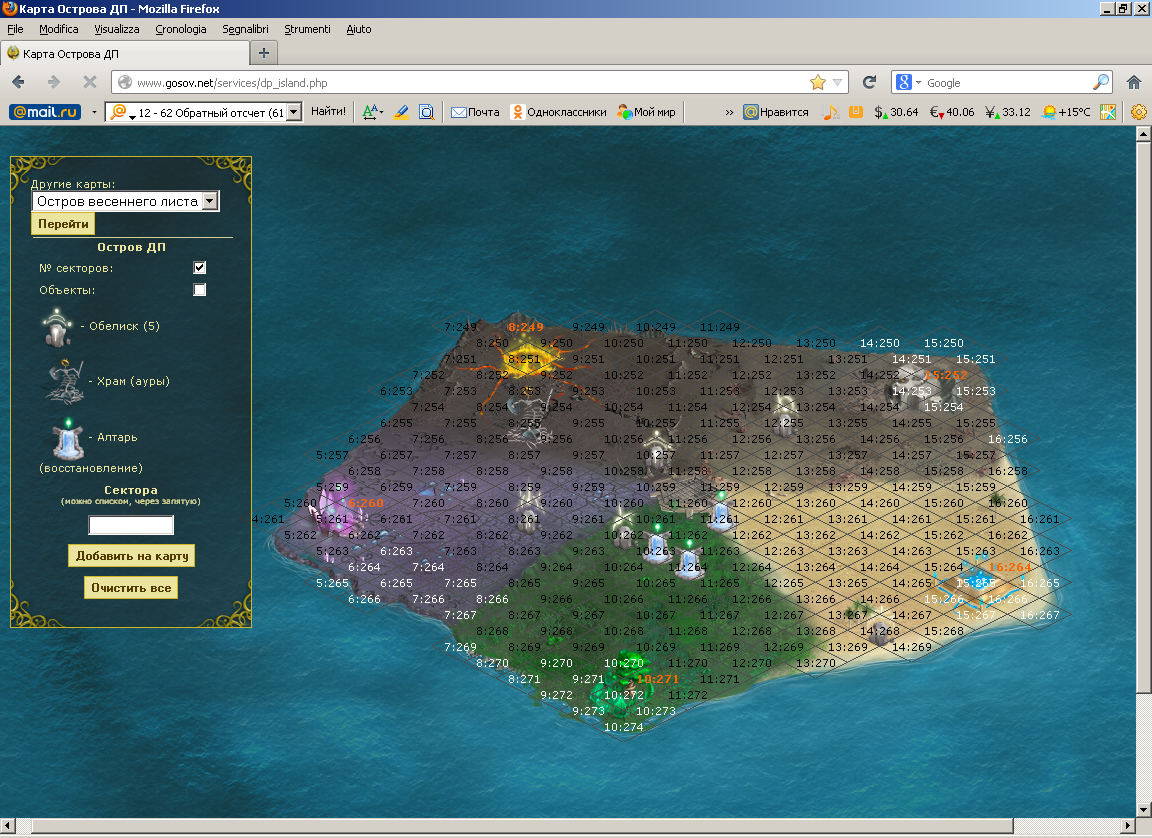Reload the current page

coord(869,82)
